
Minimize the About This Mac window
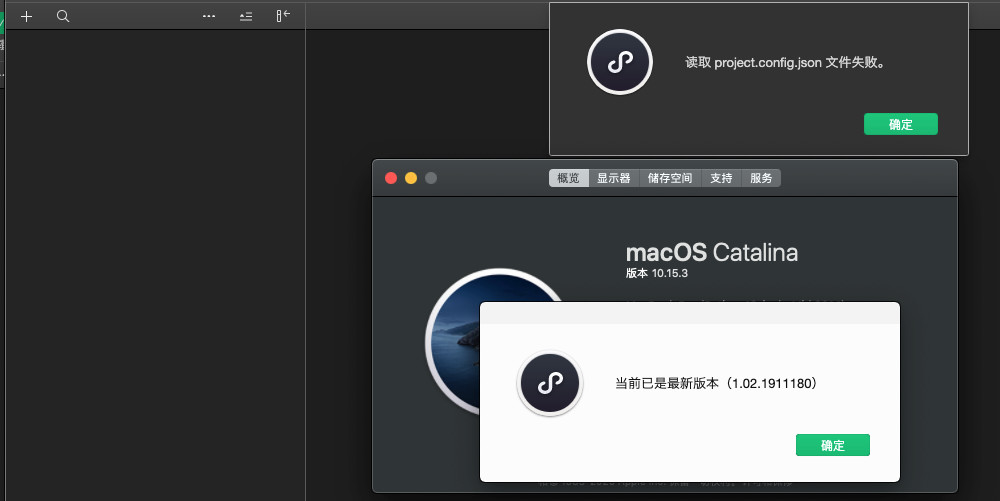point(411,178)
